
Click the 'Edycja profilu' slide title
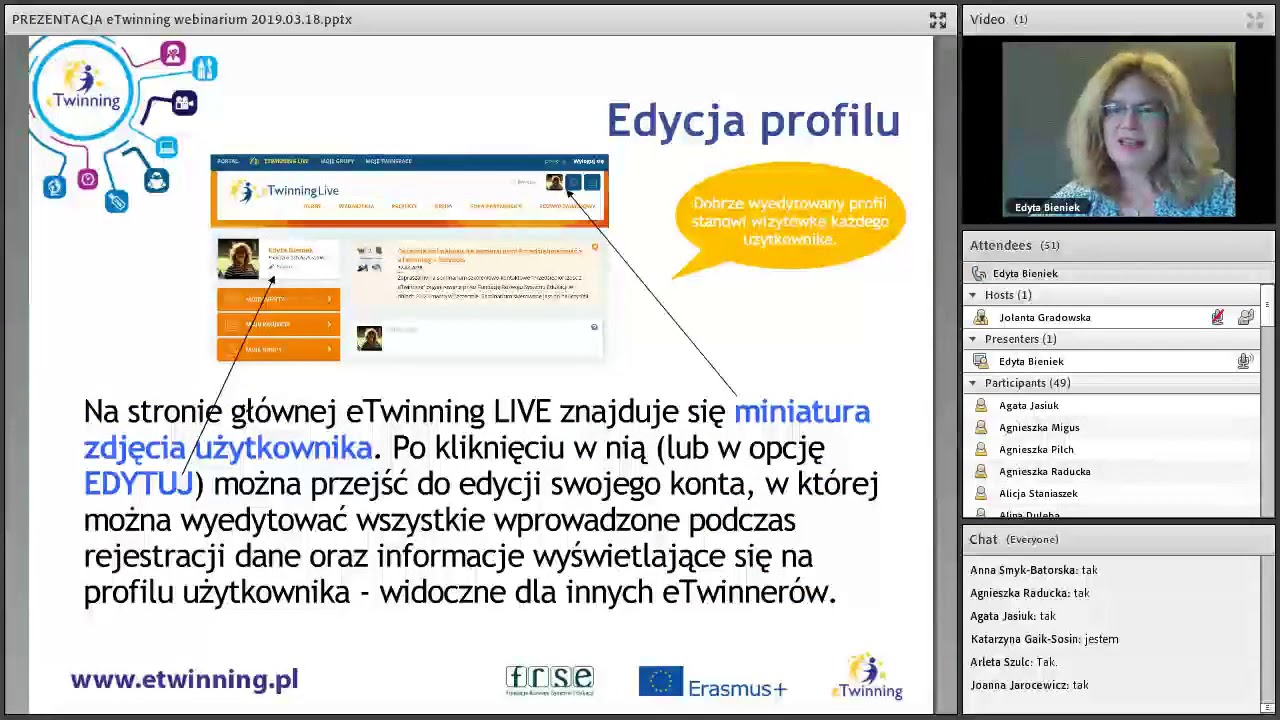click(x=753, y=119)
